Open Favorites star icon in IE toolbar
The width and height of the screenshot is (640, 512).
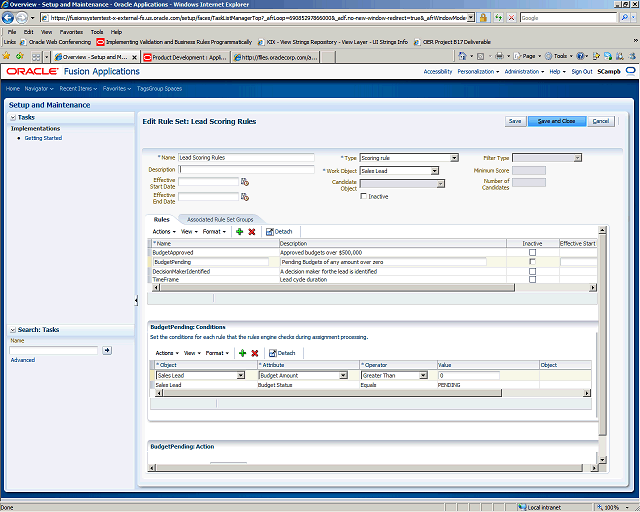tap(6, 56)
